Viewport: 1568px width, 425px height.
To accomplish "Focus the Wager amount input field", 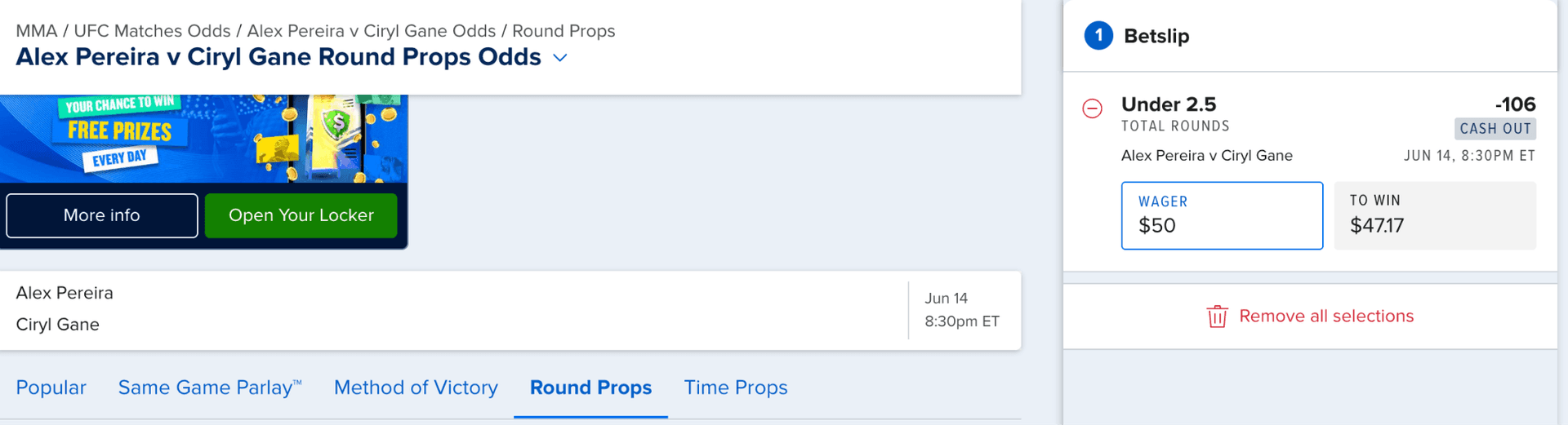I will [x=1222, y=216].
